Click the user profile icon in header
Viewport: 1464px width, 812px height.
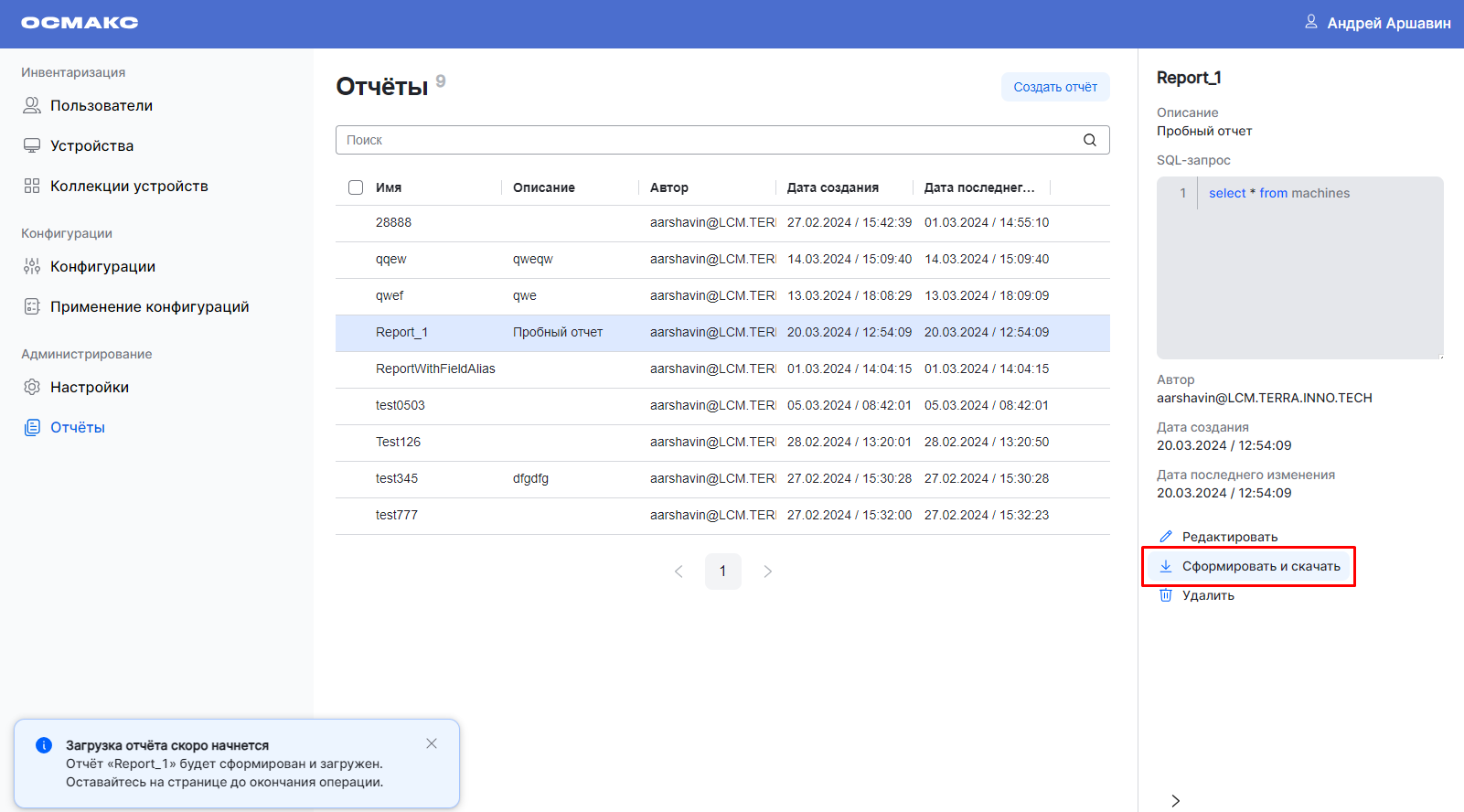(1310, 22)
